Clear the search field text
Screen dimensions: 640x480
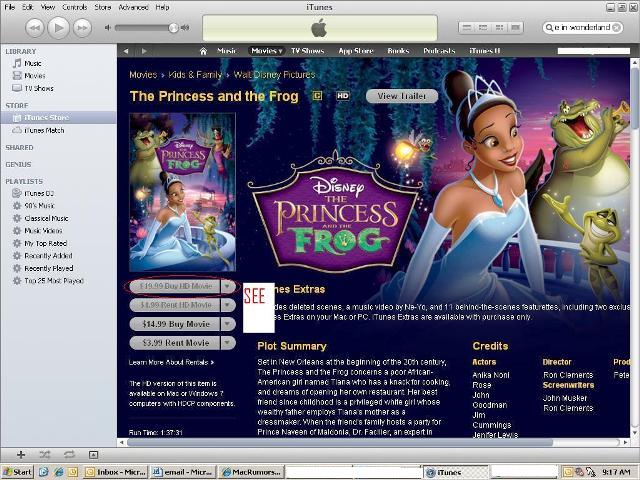[x=617, y=27]
